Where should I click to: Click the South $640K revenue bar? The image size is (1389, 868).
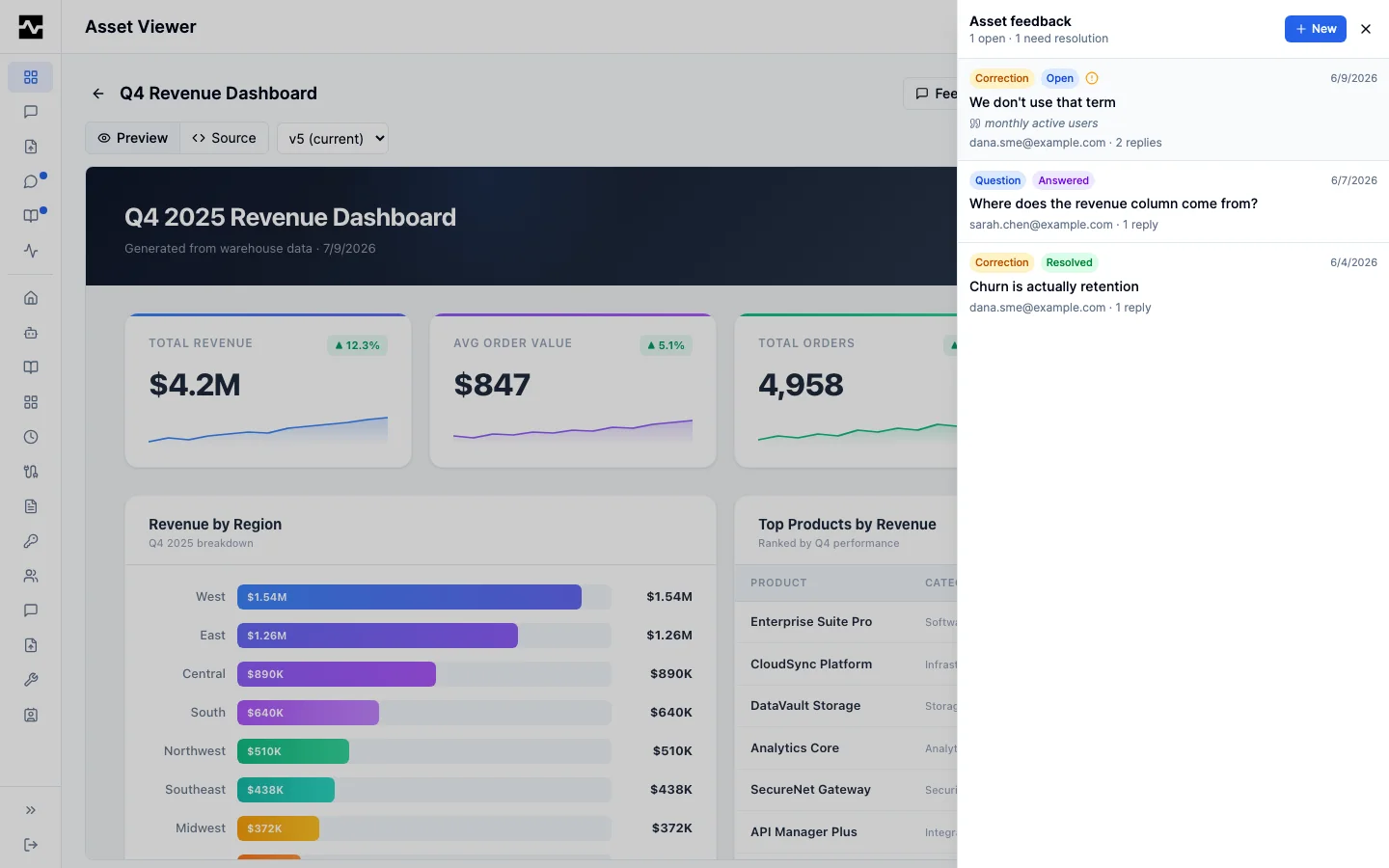308,713
